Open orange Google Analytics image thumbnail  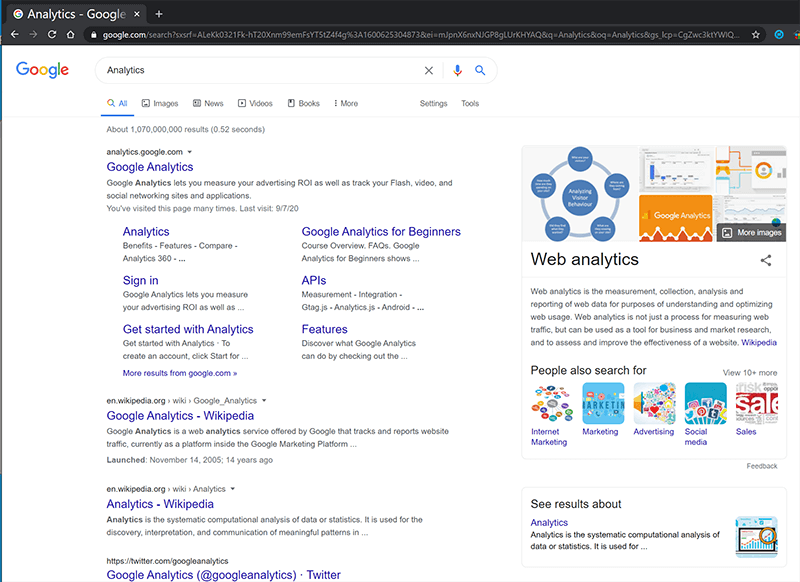coord(675,218)
